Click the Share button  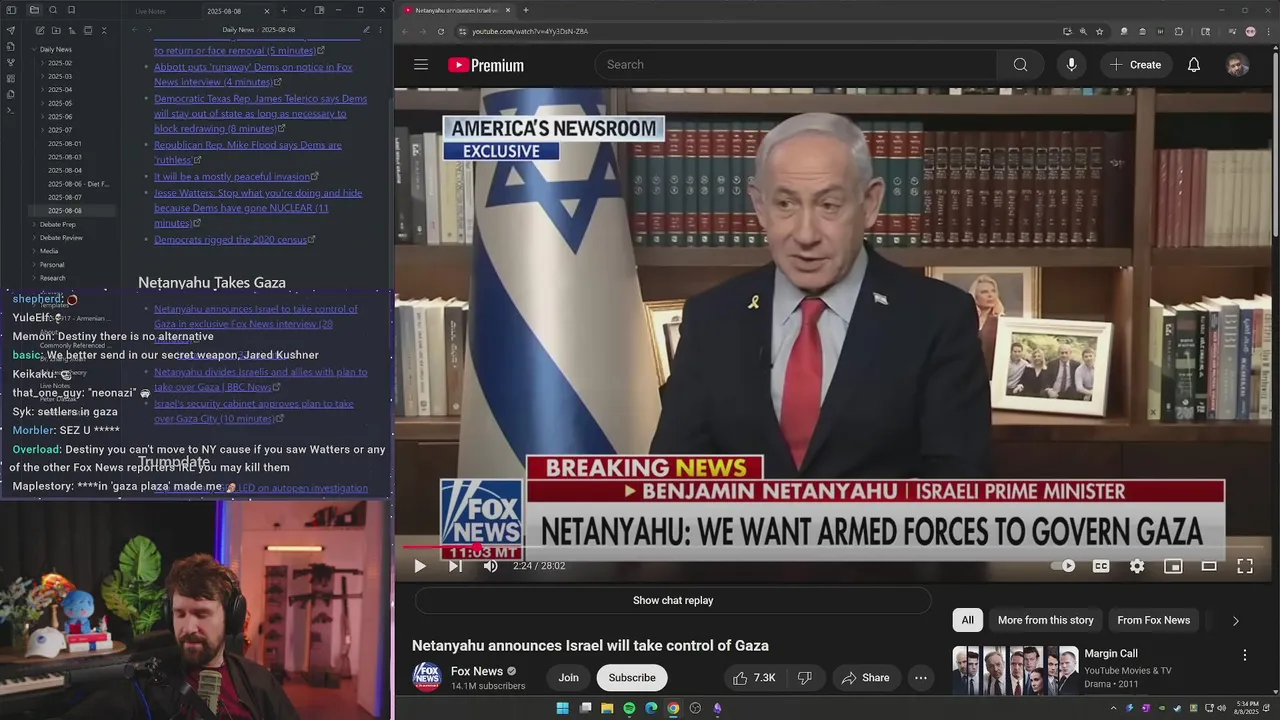click(866, 678)
